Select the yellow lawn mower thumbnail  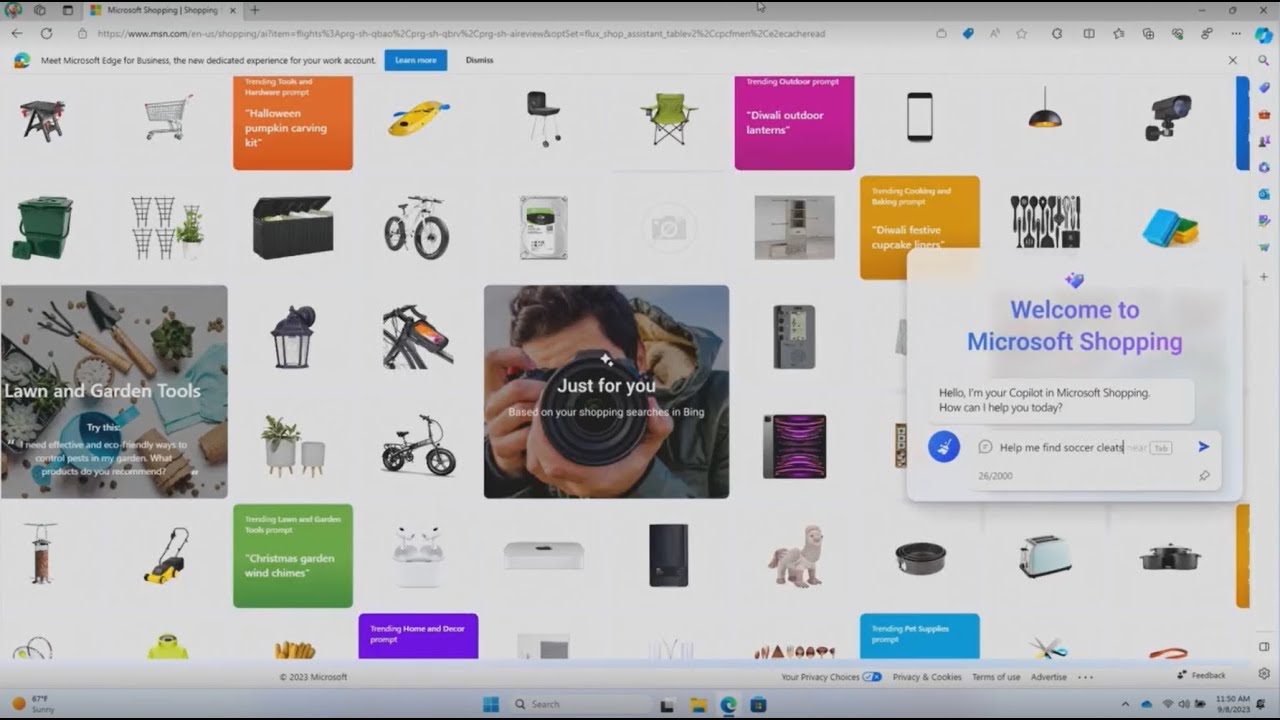tap(167, 556)
